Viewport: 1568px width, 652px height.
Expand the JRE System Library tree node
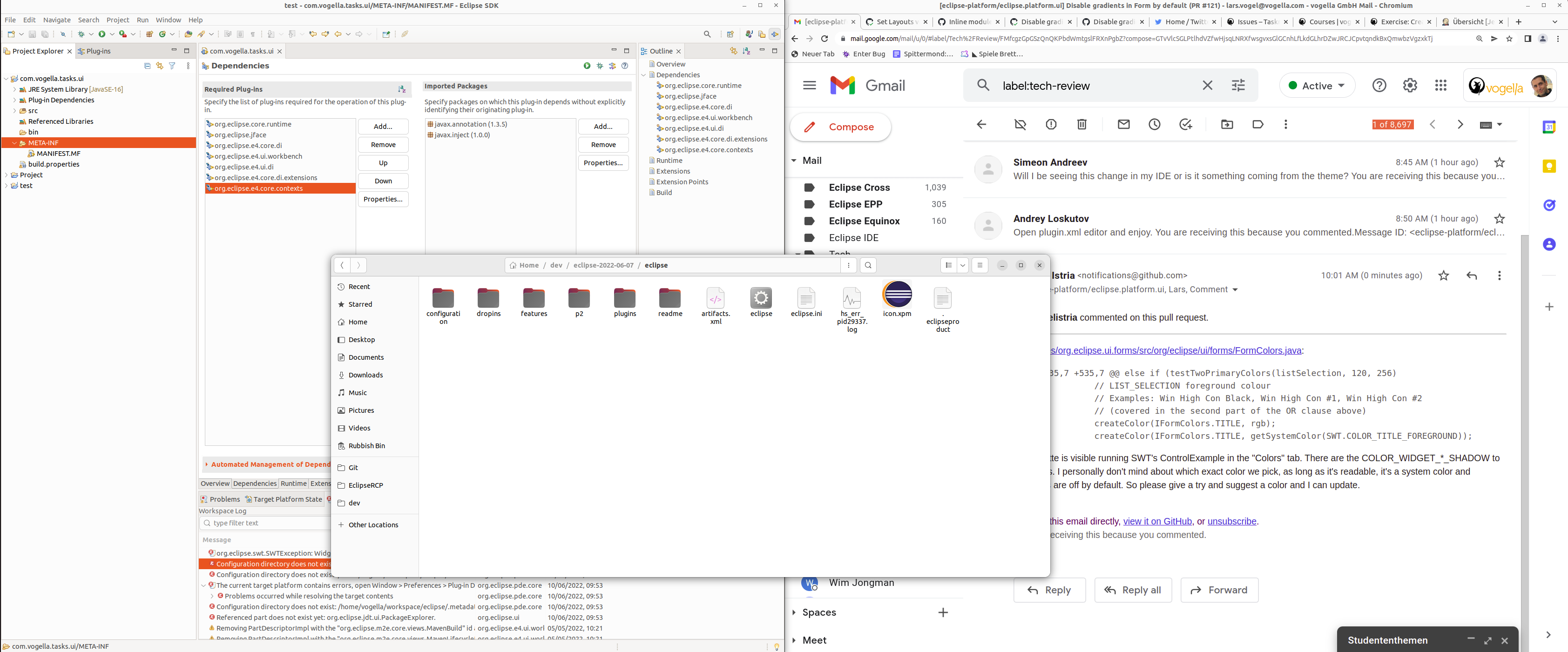tap(14, 89)
